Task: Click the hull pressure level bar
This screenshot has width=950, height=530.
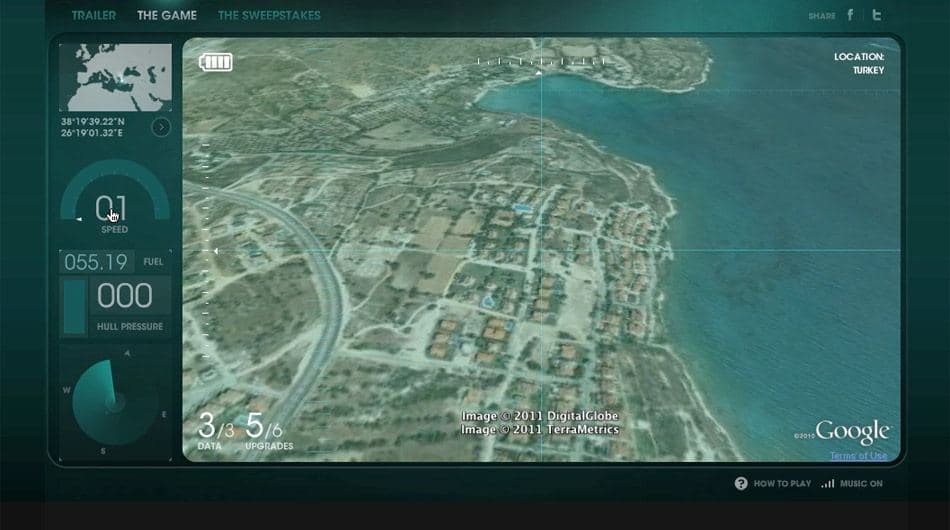Action: pyautogui.click(x=75, y=306)
